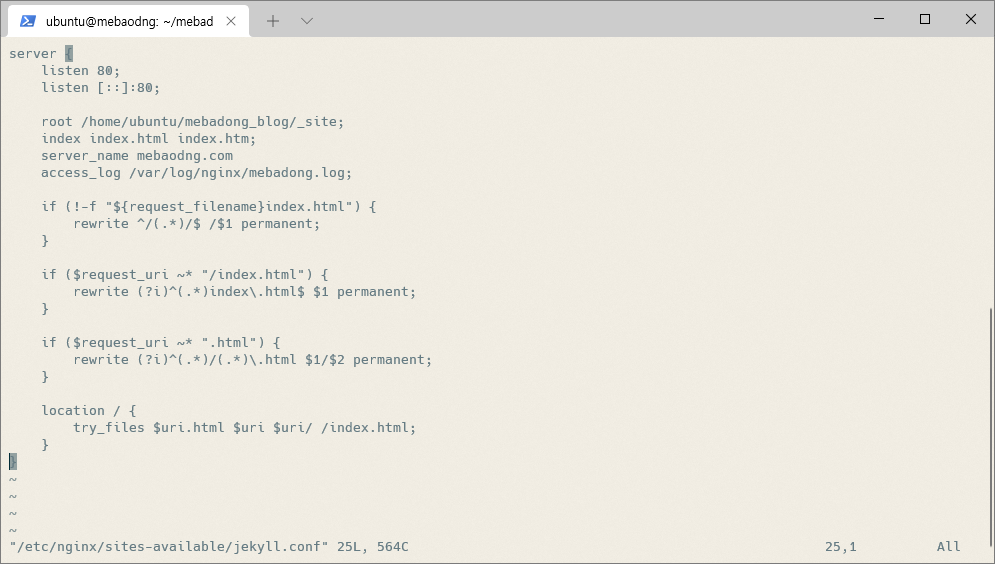Click the '25L, 564C' status text
The image size is (995, 564).
372,547
